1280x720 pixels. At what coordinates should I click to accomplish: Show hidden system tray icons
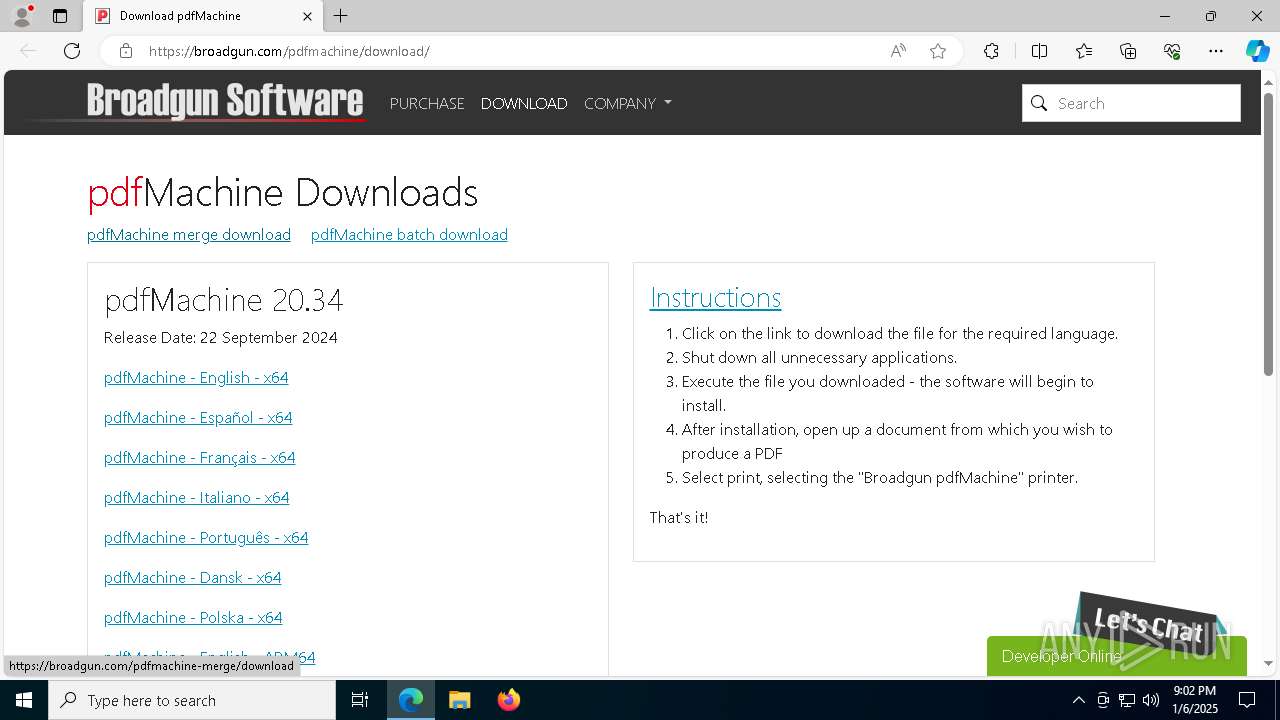pyautogui.click(x=1078, y=700)
